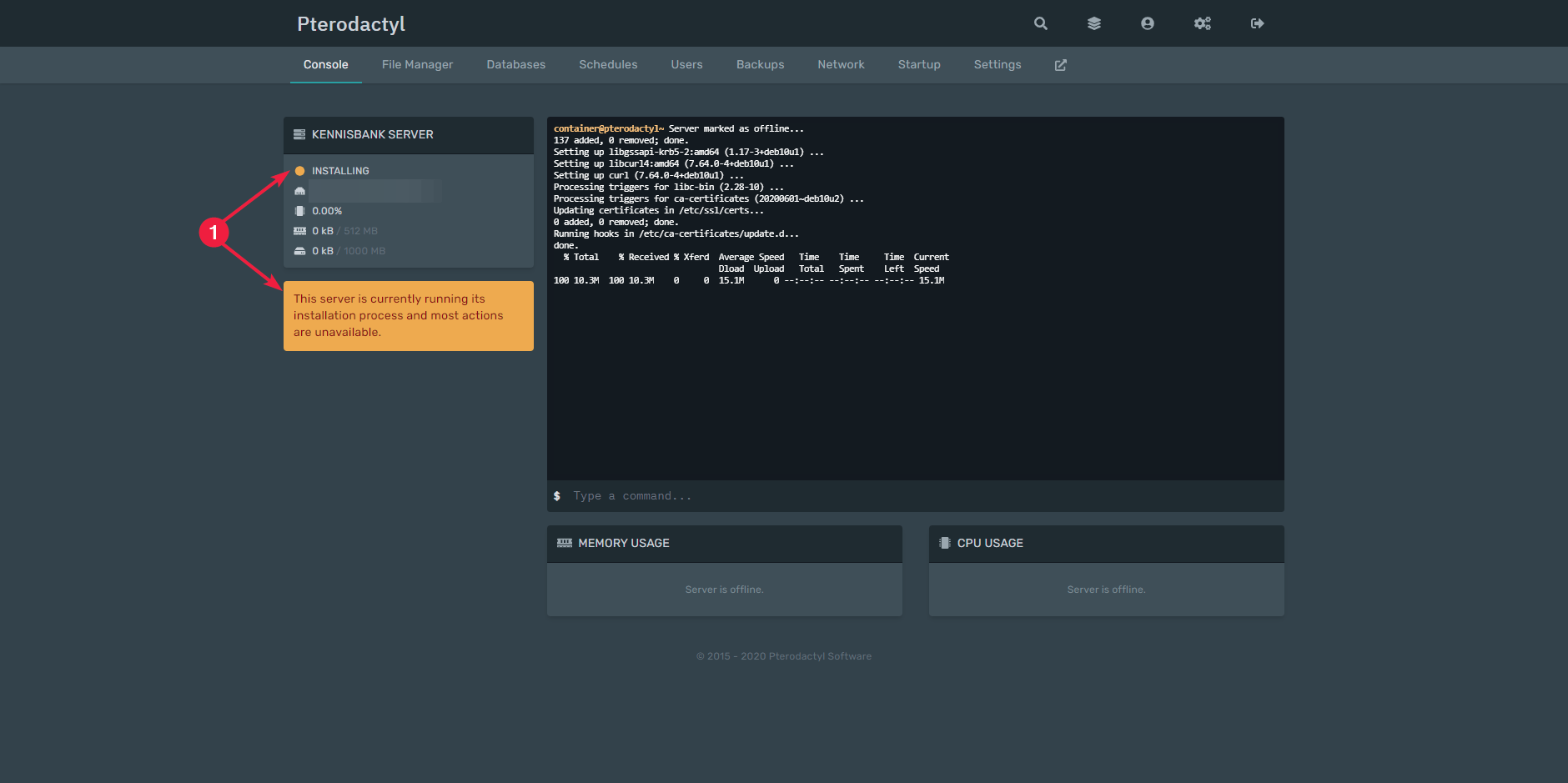
Task: Click the 'Setting up libcurl4:amd64' console line
Action: (674, 163)
